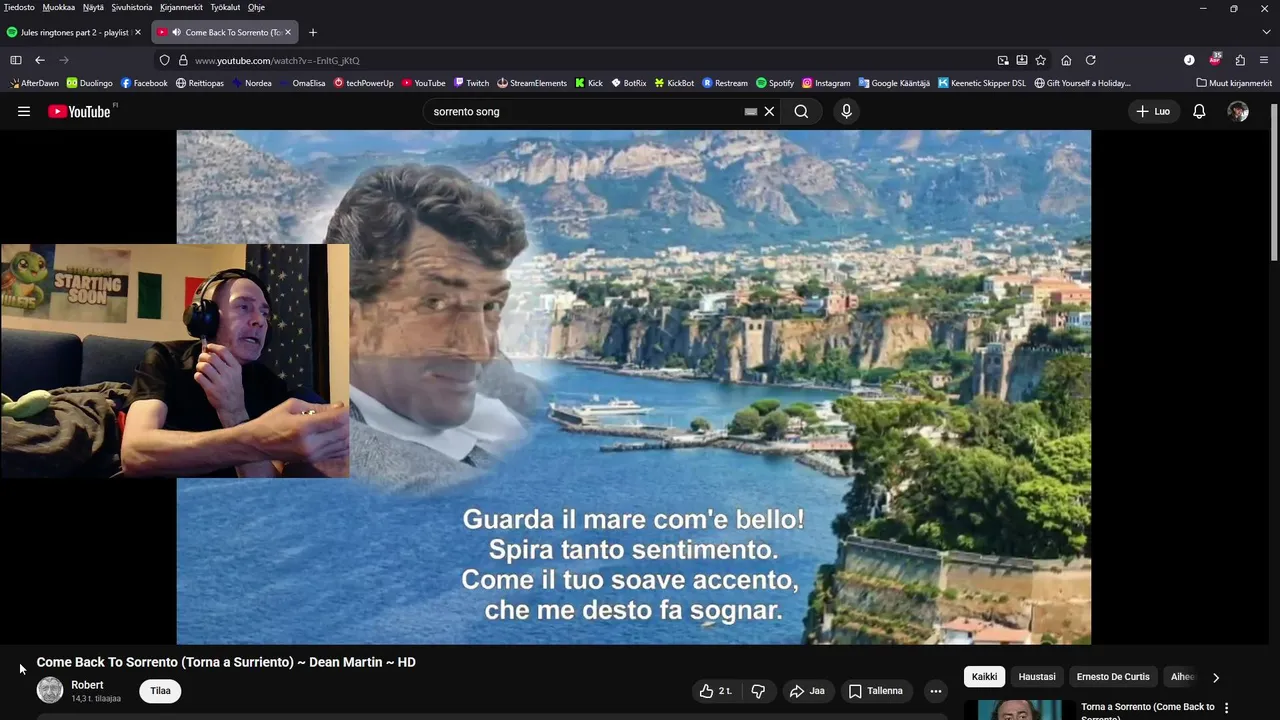The image size is (1280, 720).
Task: Save the video with Tallenna
Action: [x=875, y=691]
